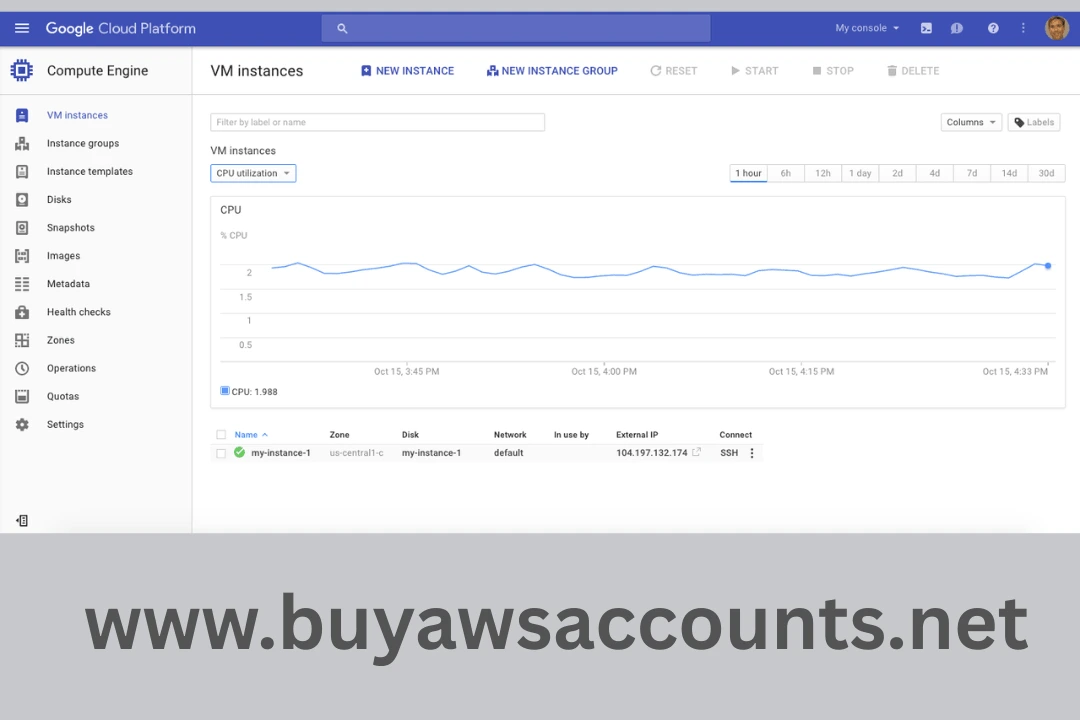Click the Filter by label or name field
The width and height of the screenshot is (1080, 720).
(x=377, y=122)
